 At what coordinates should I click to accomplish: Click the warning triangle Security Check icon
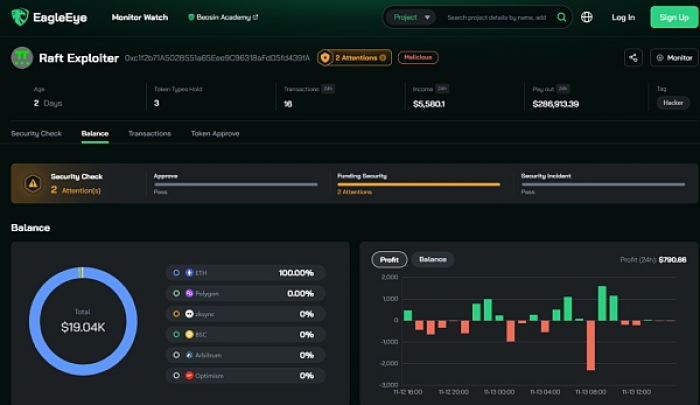click(33, 183)
